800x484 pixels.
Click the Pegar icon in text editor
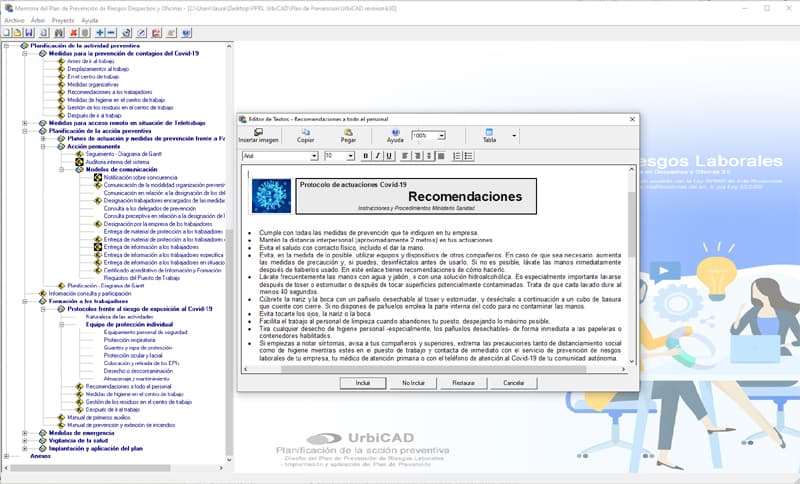[348, 136]
